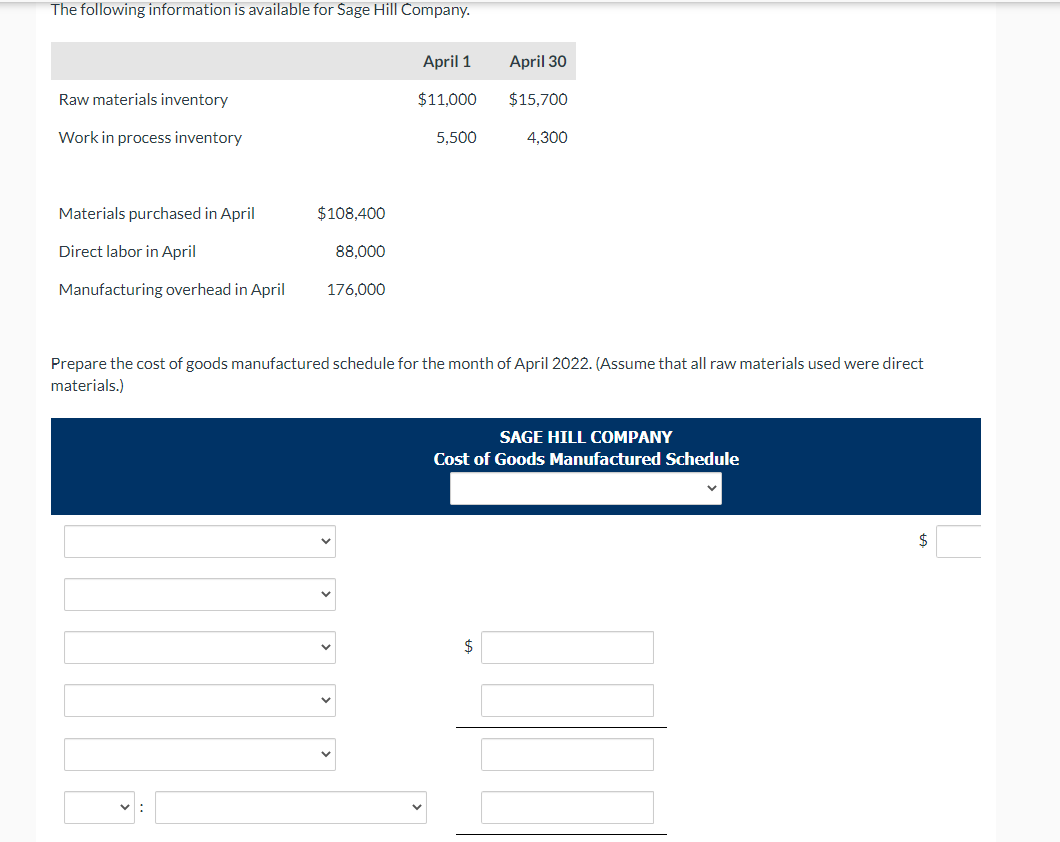The height and width of the screenshot is (842, 1060).
Task: Click the first middle-column amount field with dollar sign
Action: coord(567,647)
